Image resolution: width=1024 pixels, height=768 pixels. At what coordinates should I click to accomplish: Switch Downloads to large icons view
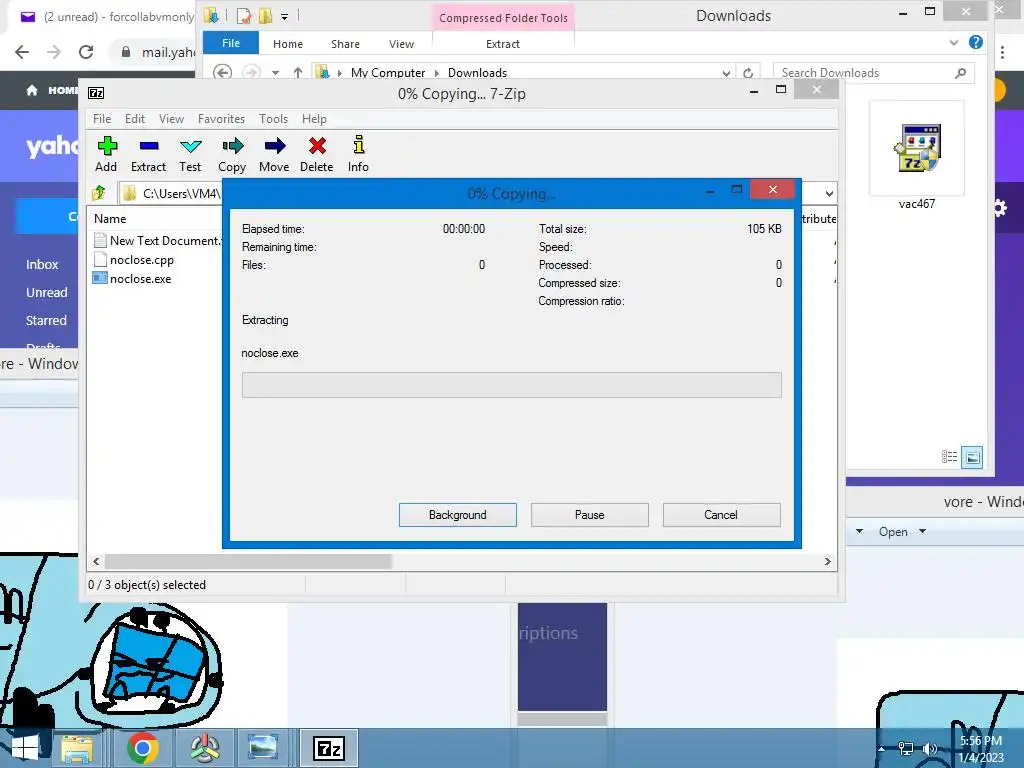(972, 457)
